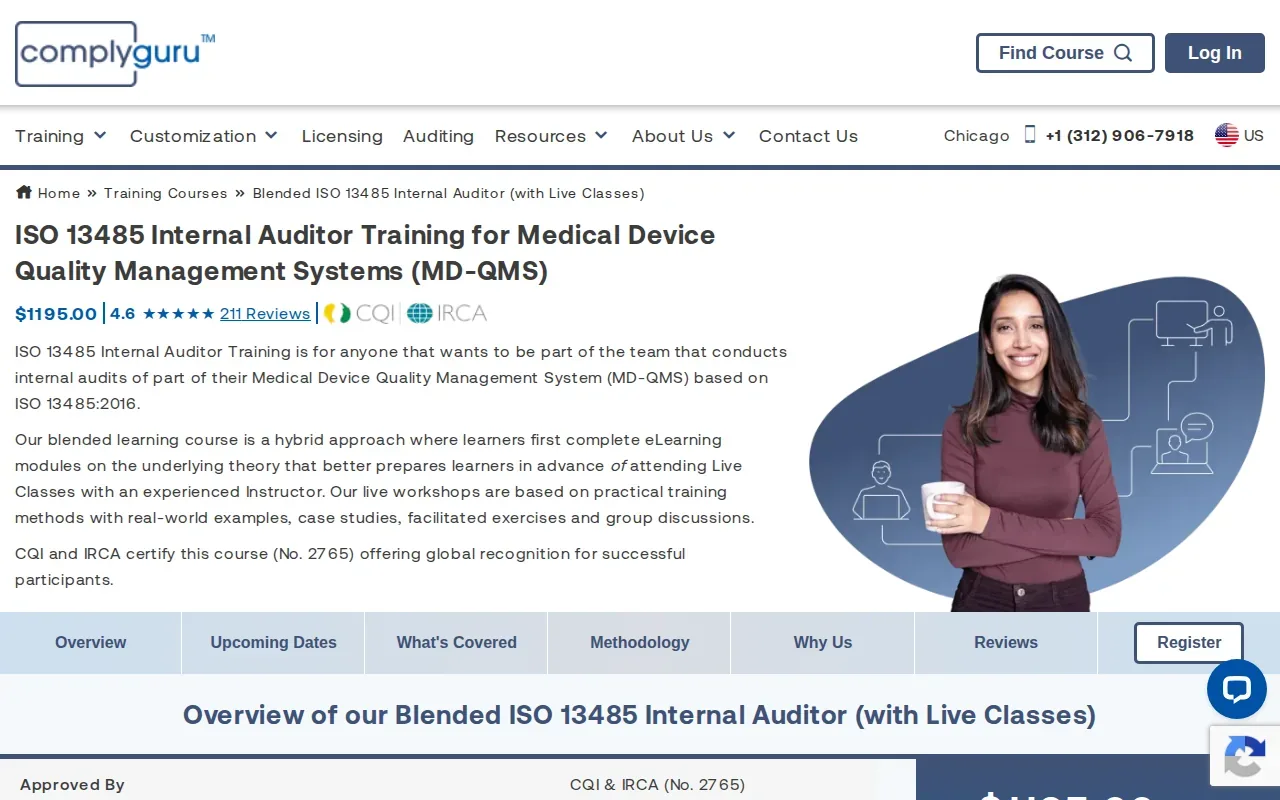
Task: Open the Contact Us menu item
Action: tap(808, 136)
